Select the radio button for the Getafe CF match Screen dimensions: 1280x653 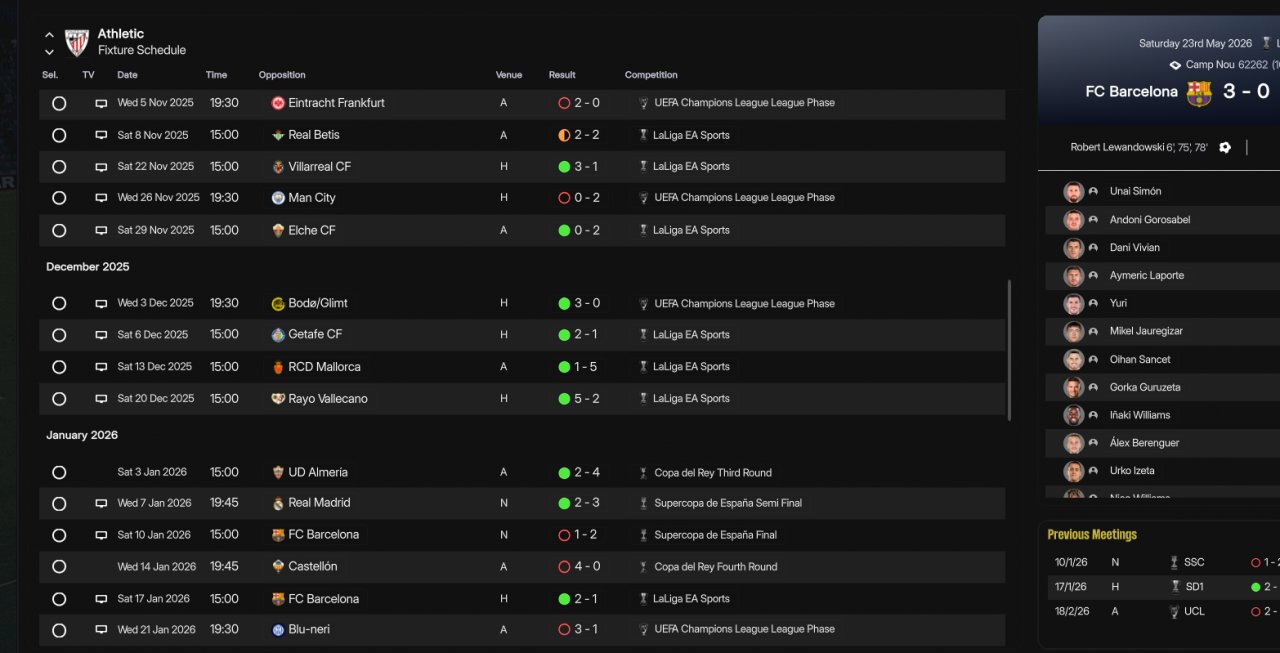click(x=59, y=335)
